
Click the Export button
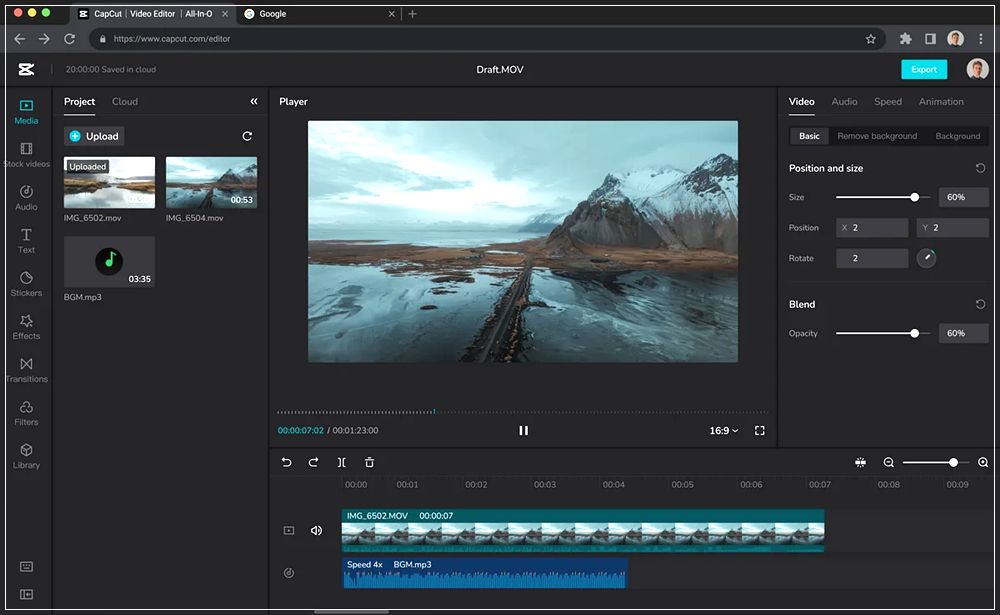[923, 69]
